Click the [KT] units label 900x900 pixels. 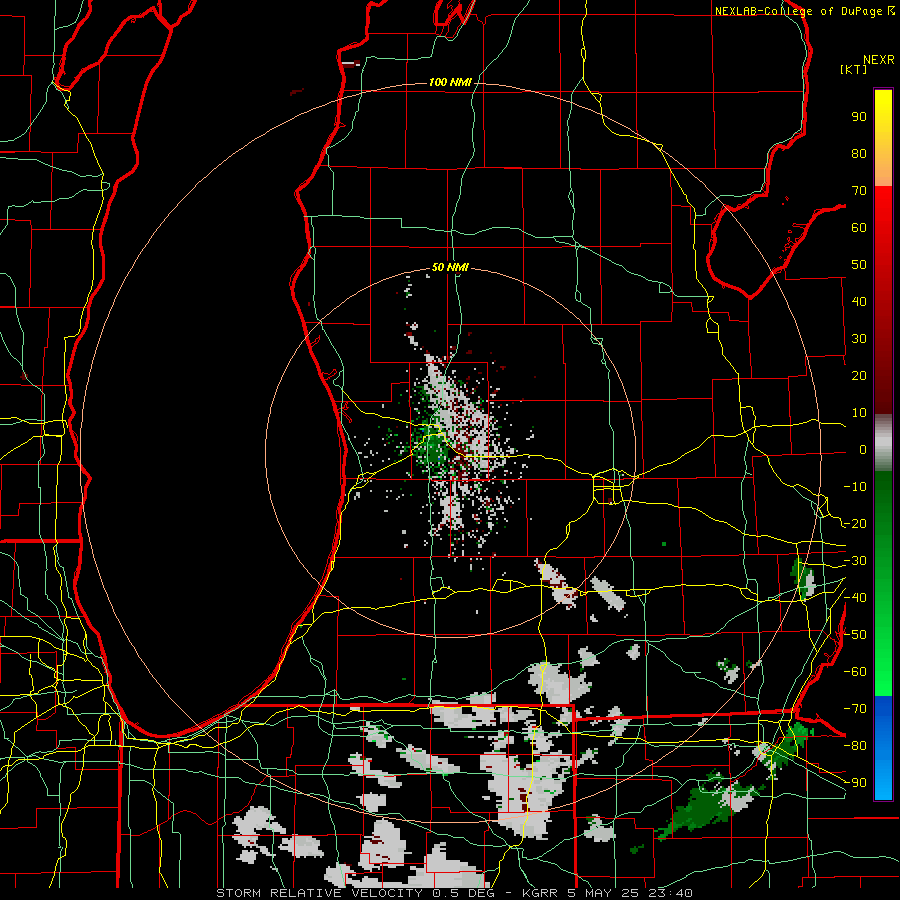[x=853, y=69]
